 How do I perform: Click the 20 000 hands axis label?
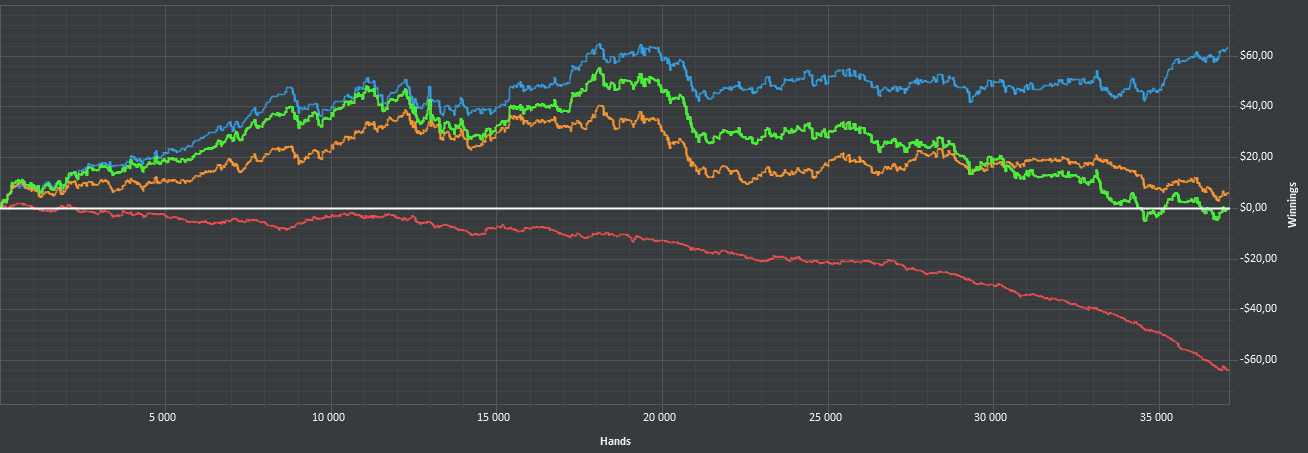[659, 416]
